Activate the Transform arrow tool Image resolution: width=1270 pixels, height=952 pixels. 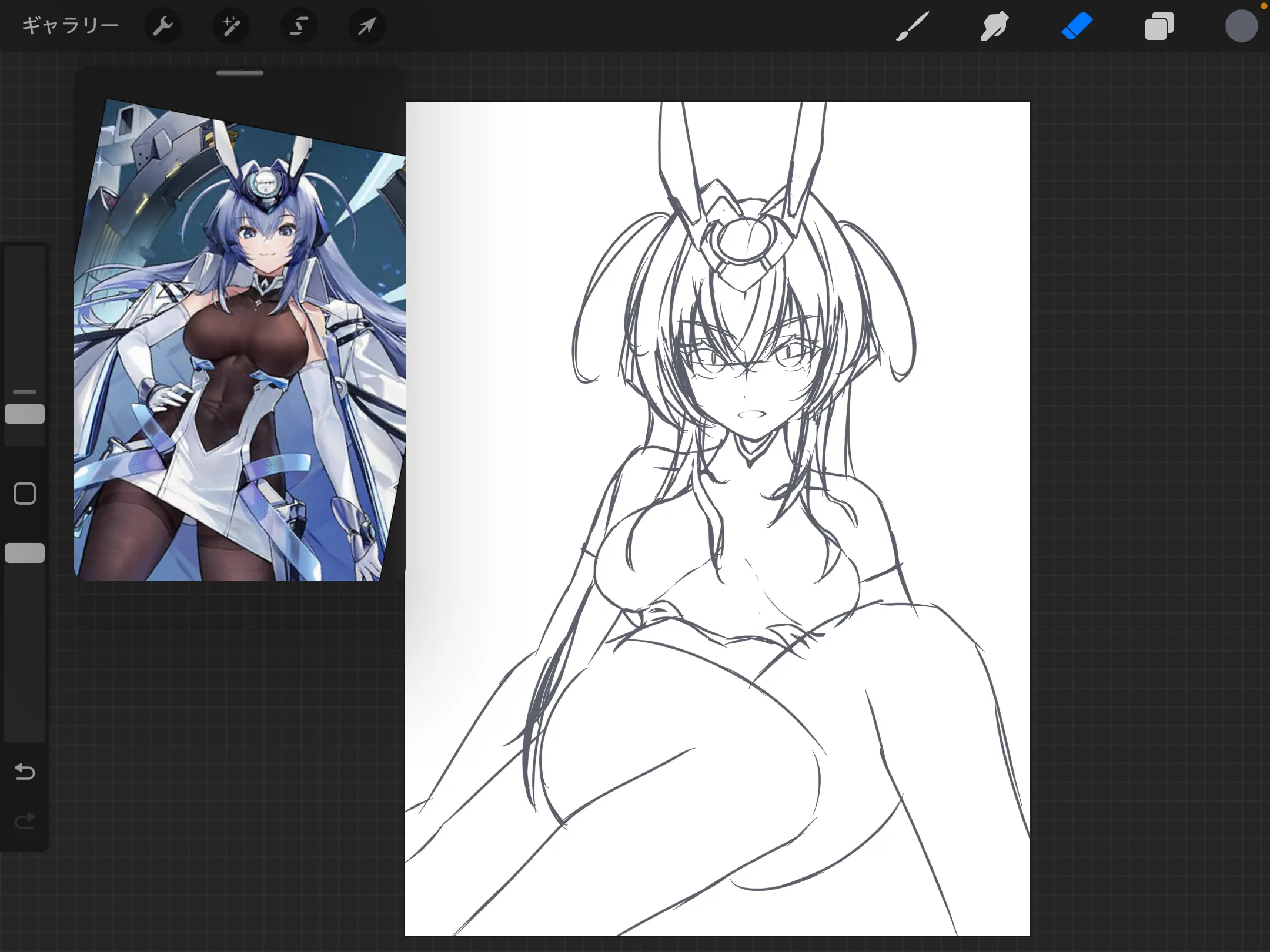pyautogui.click(x=367, y=26)
